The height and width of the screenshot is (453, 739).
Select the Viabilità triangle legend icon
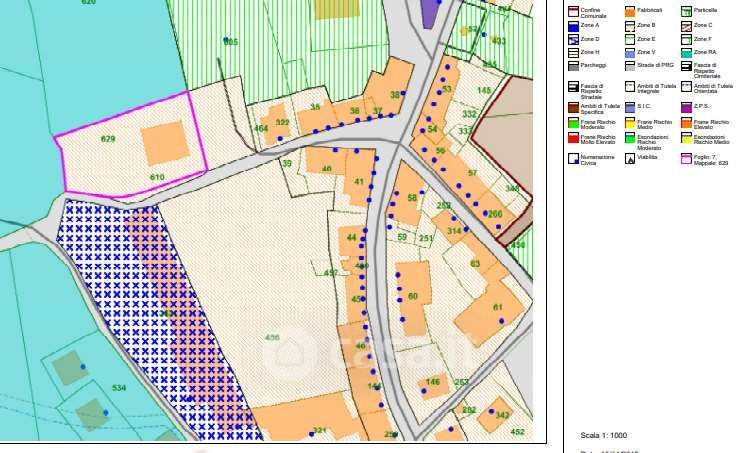tap(630, 159)
